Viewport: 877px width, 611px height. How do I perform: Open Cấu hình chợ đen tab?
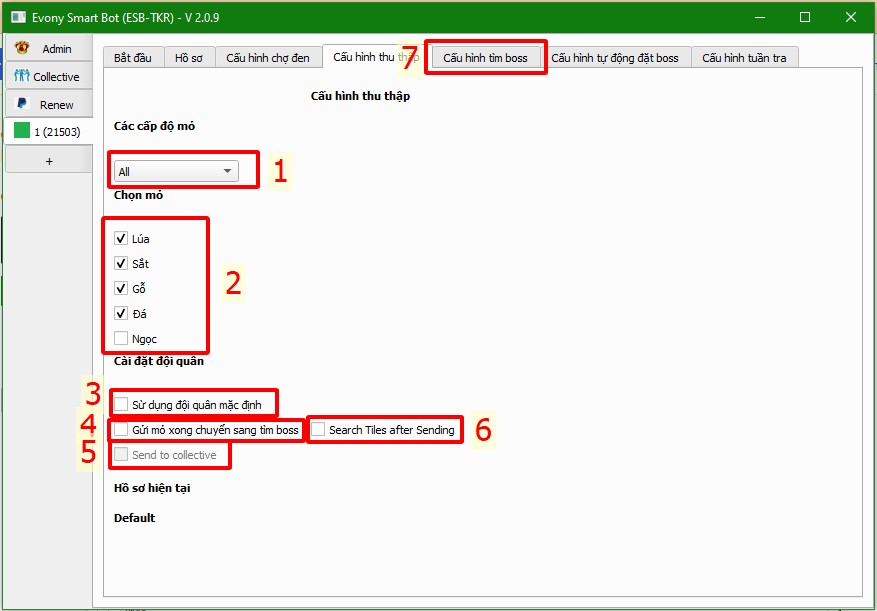pyautogui.click(x=267, y=58)
